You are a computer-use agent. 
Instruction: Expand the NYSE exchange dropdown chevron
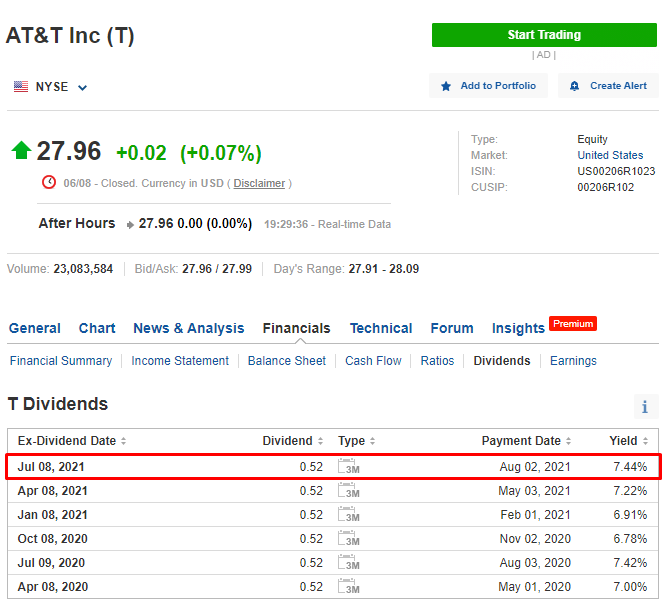click(x=82, y=88)
